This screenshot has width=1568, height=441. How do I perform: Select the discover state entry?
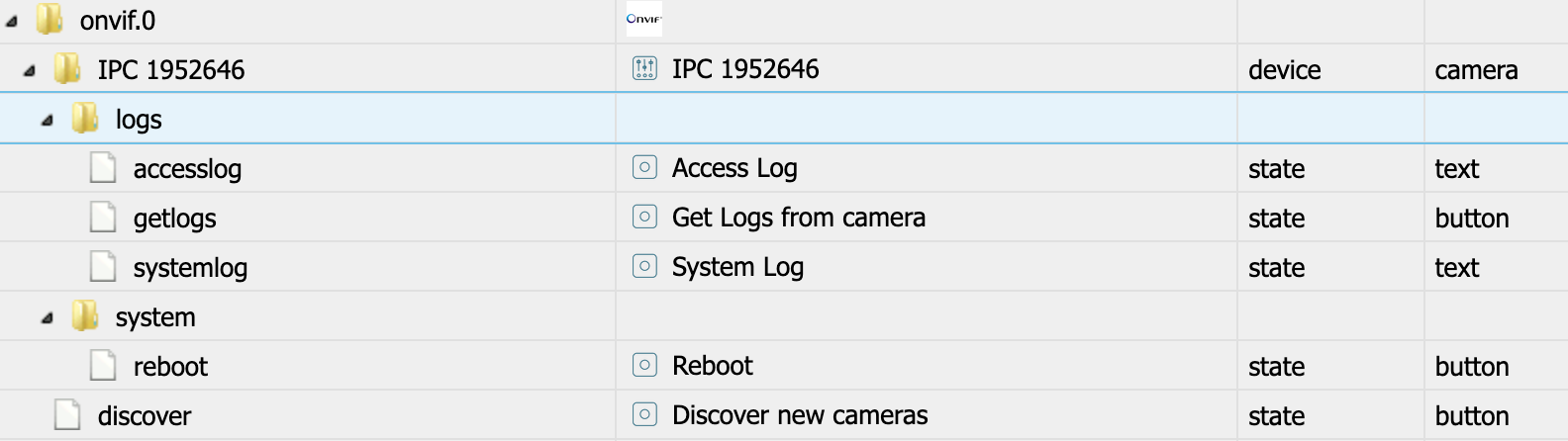click(x=145, y=416)
